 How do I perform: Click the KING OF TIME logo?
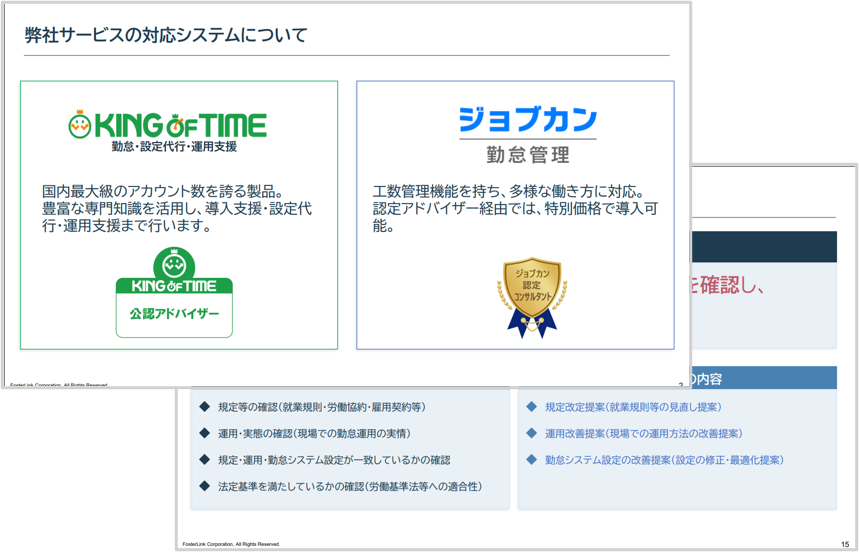click(x=168, y=125)
